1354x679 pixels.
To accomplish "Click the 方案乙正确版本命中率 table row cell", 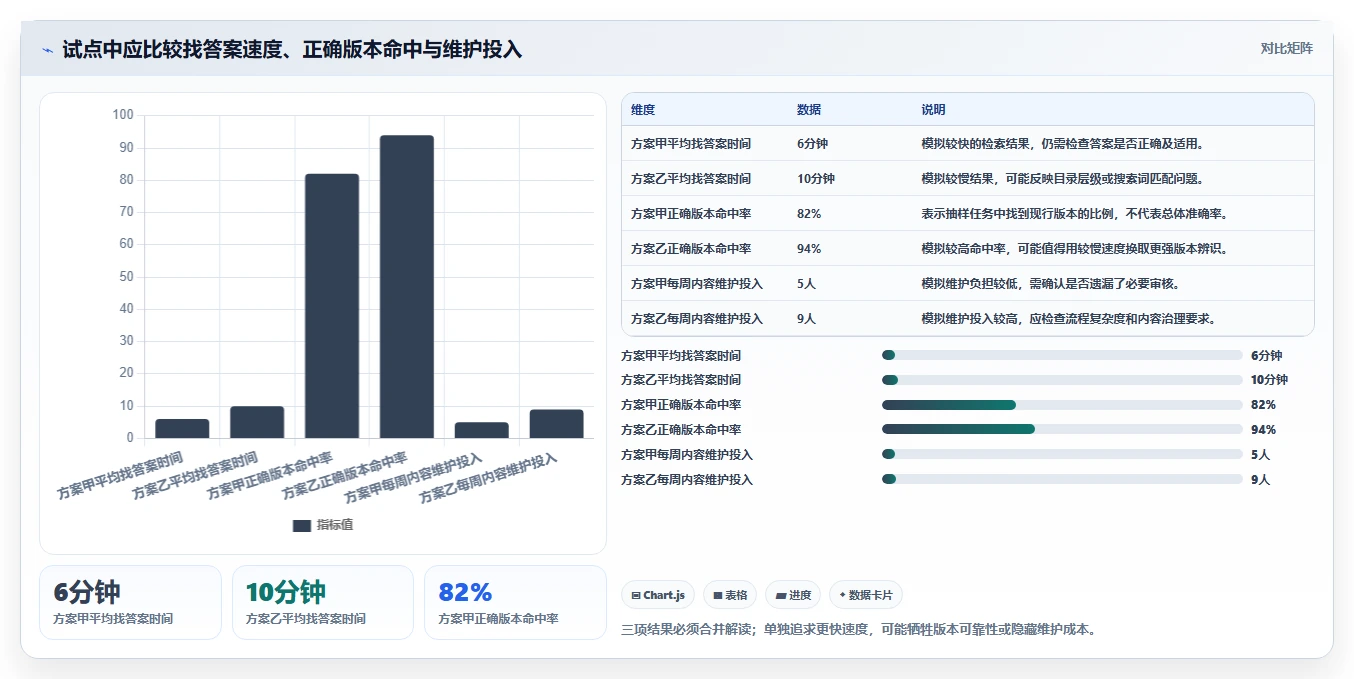I will [x=691, y=249].
